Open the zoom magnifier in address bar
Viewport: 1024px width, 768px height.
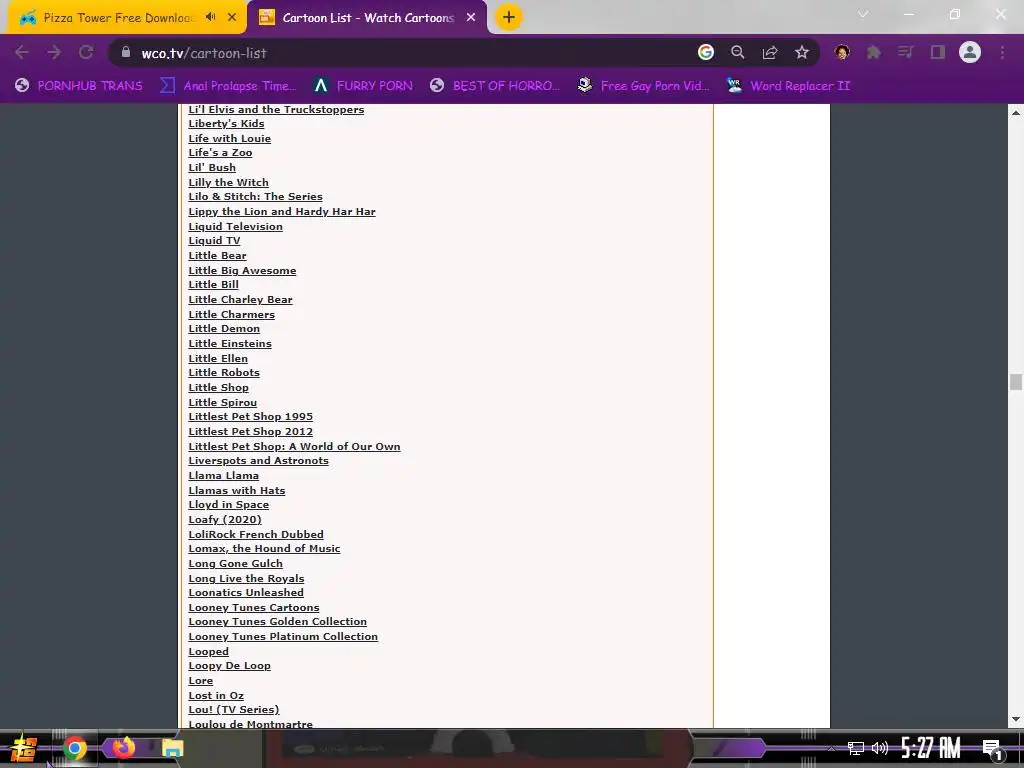(x=738, y=52)
